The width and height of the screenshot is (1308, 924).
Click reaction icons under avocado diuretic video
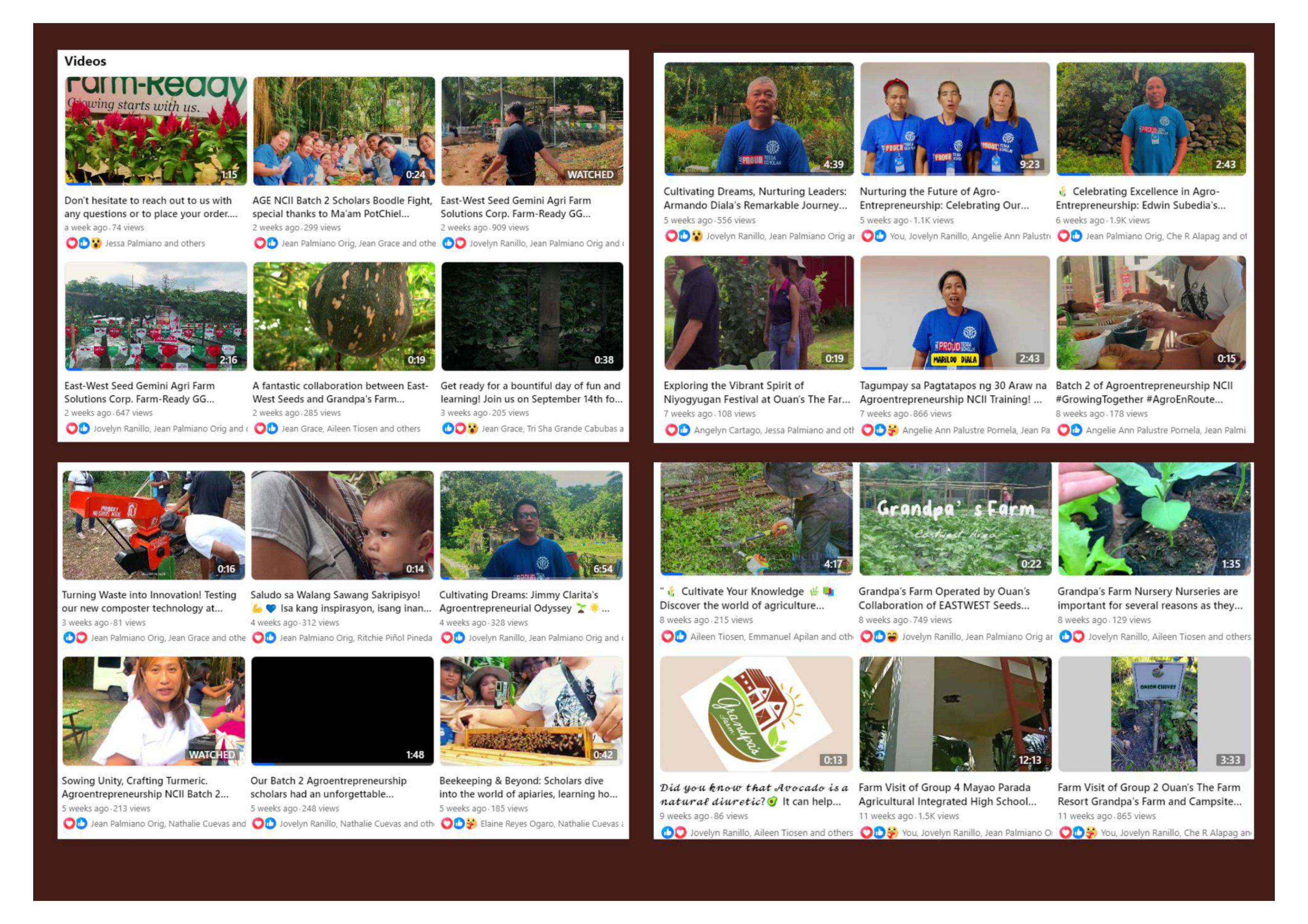tap(673, 832)
